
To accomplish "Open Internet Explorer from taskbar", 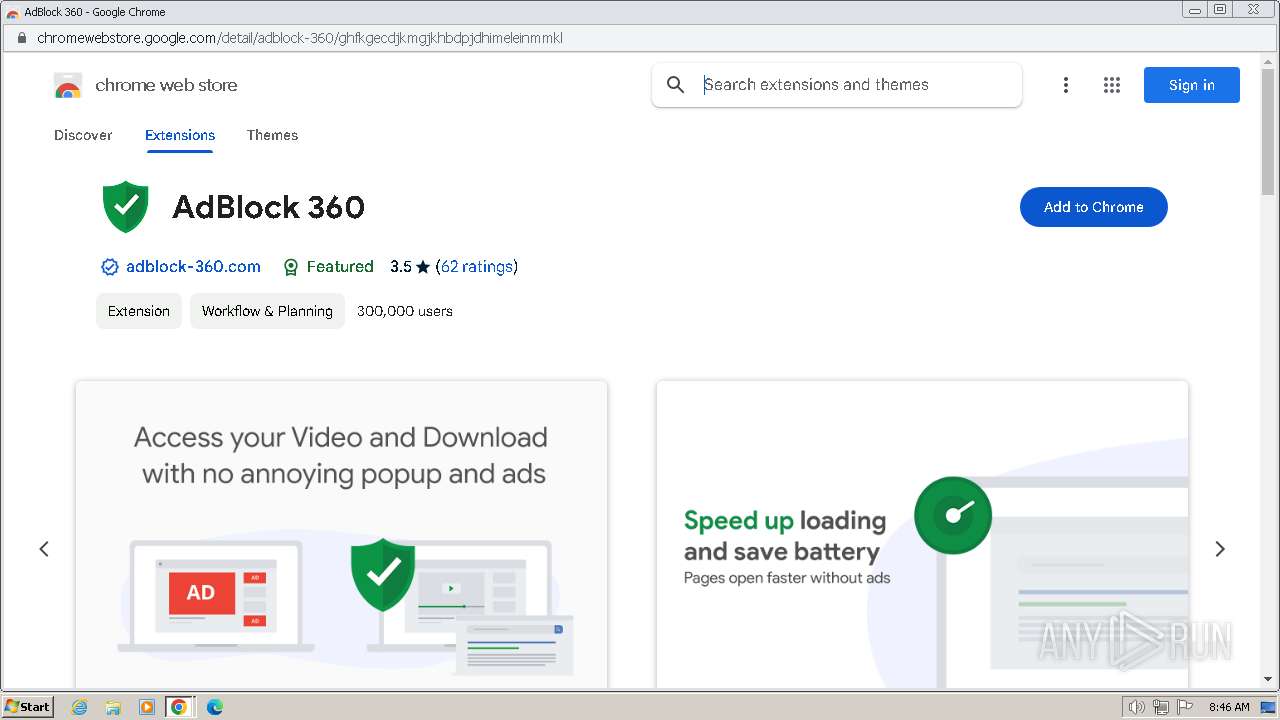I will (79, 707).
